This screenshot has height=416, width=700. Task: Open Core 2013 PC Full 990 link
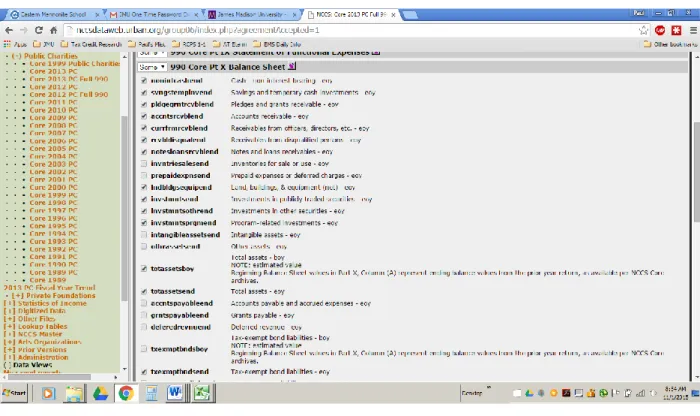click(69, 79)
